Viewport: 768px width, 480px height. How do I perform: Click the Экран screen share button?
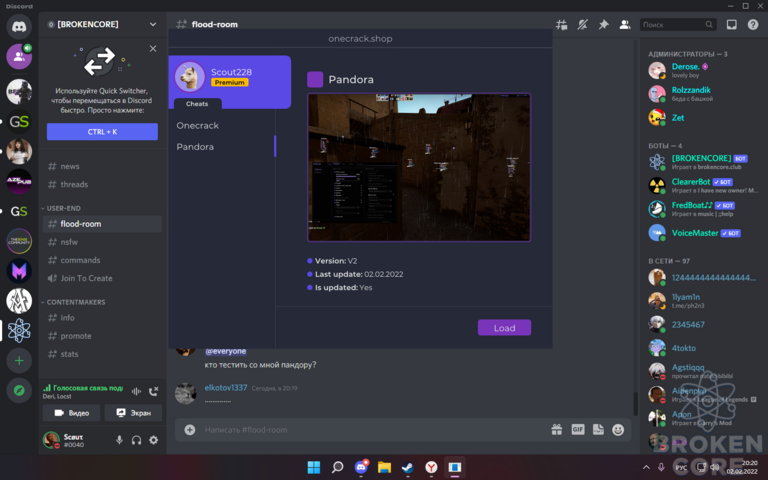coord(133,413)
